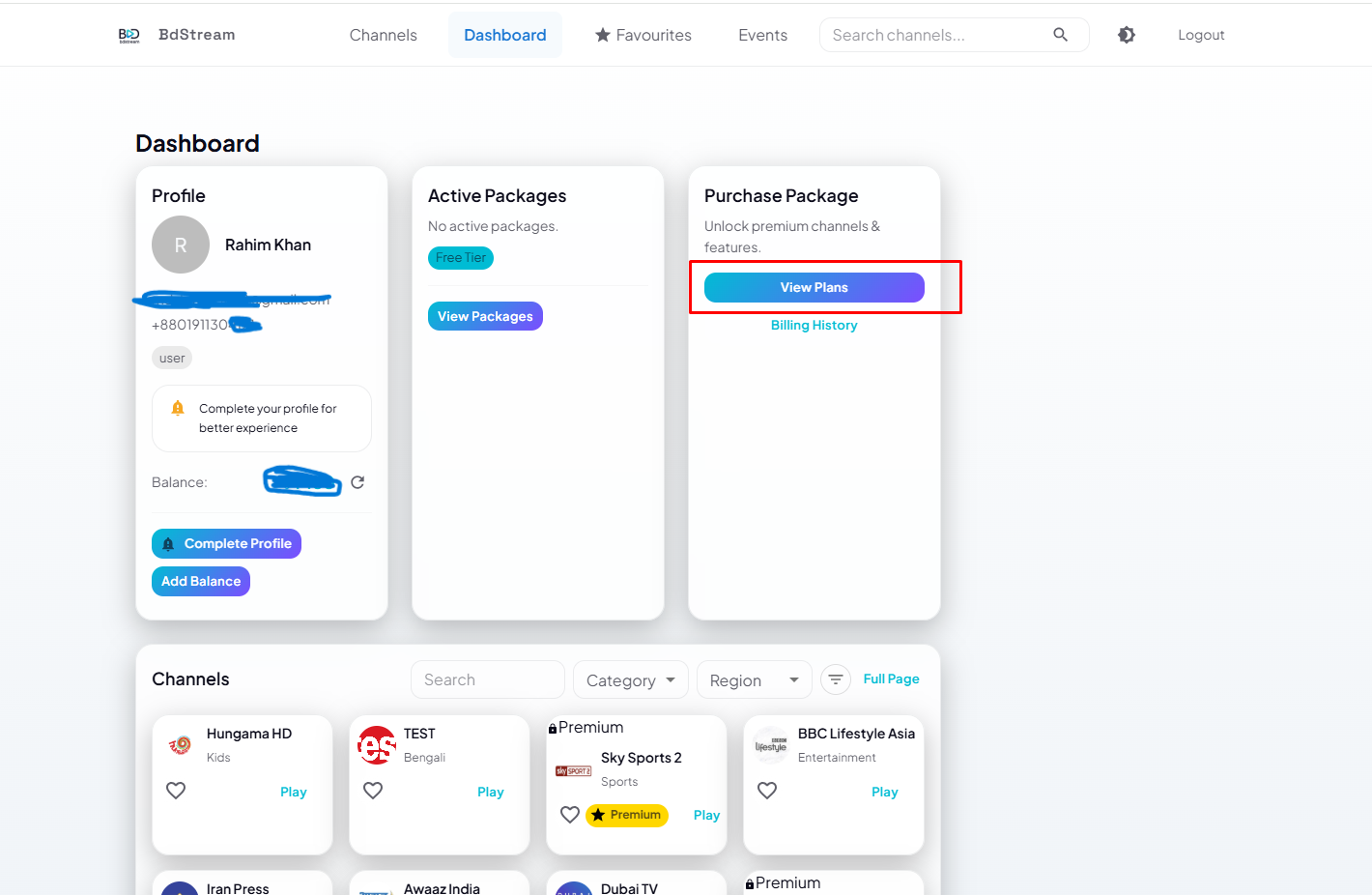The image size is (1372, 895).
Task: Click the Rahim Khan profile avatar
Action: pos(181,245)
